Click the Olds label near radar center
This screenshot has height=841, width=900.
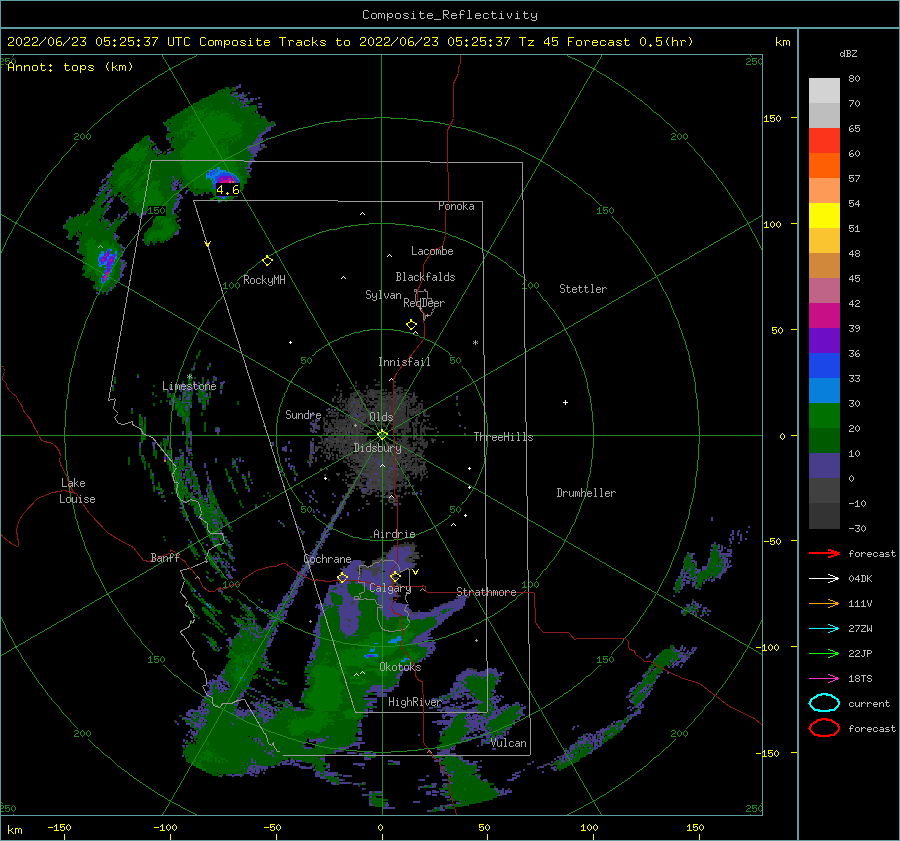pos(381,416)
